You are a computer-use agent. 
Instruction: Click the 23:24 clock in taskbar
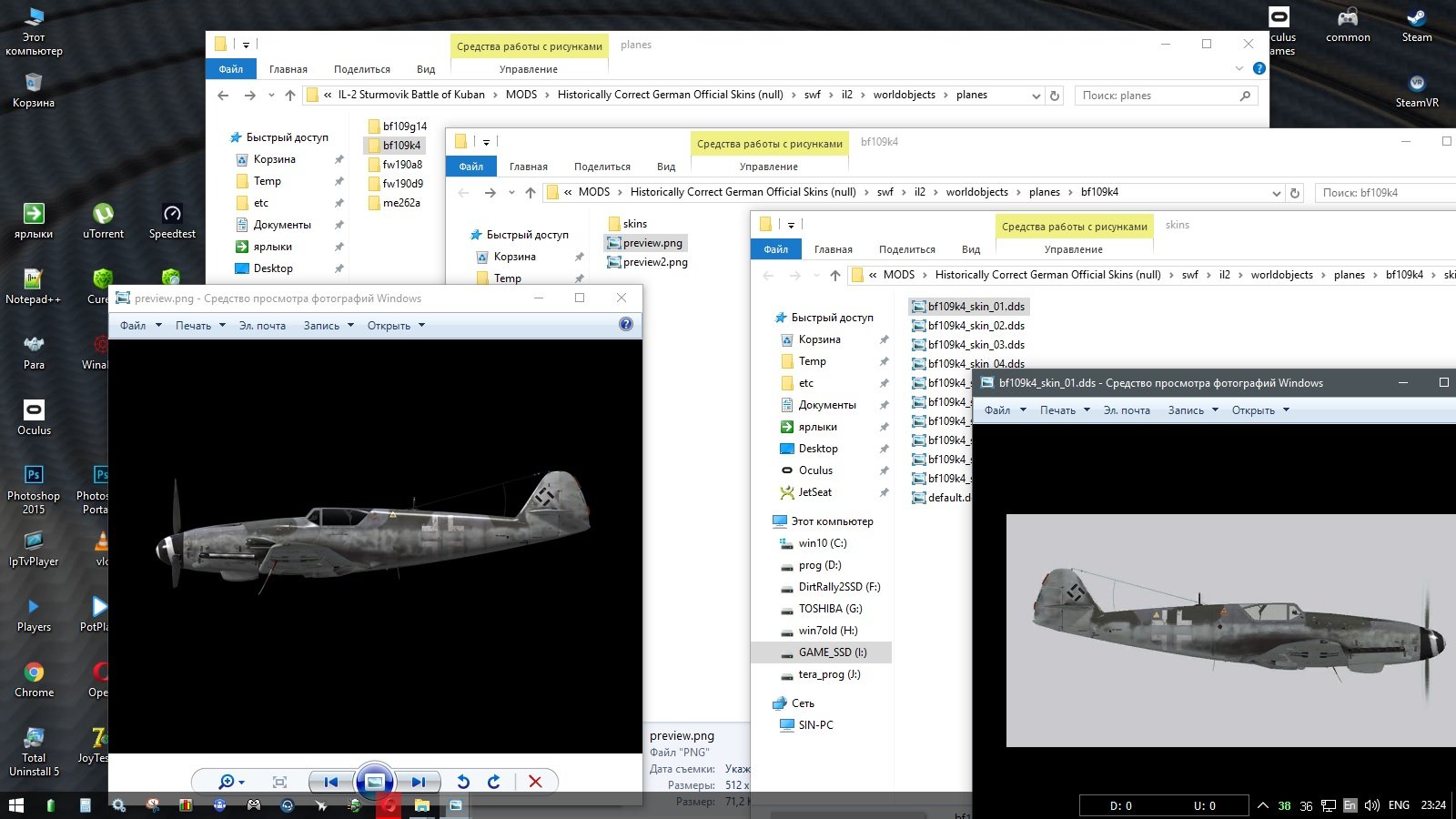click(1433, 805)
